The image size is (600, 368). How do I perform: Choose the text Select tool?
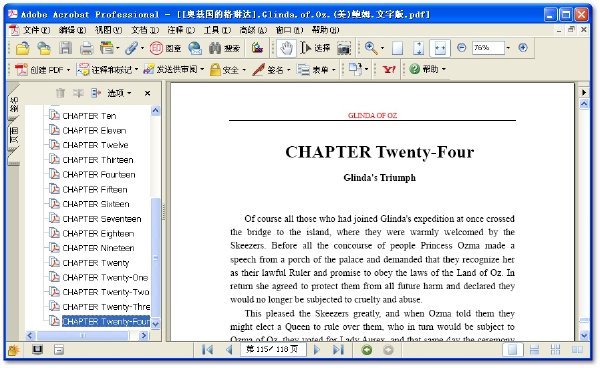point(315,48)
